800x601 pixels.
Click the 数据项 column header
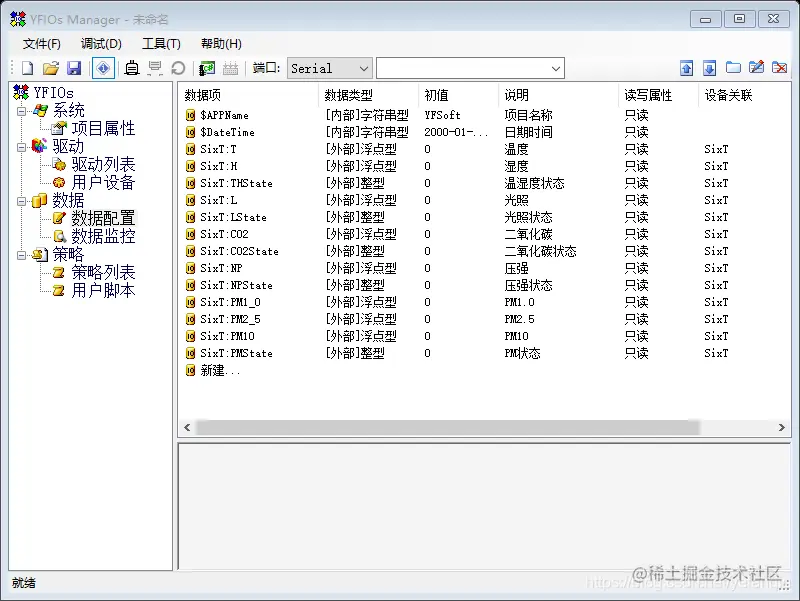coord(248,95)
